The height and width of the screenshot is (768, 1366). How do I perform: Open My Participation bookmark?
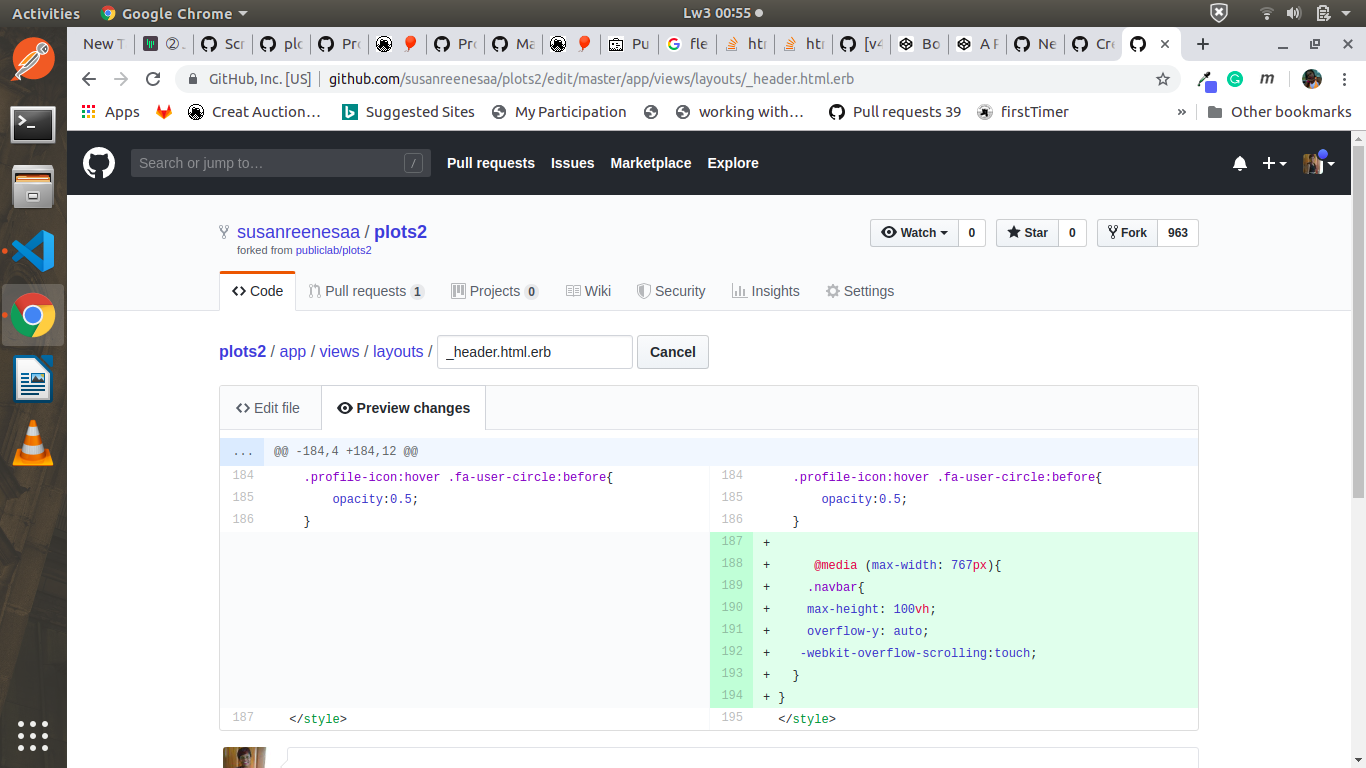[559, 112]
